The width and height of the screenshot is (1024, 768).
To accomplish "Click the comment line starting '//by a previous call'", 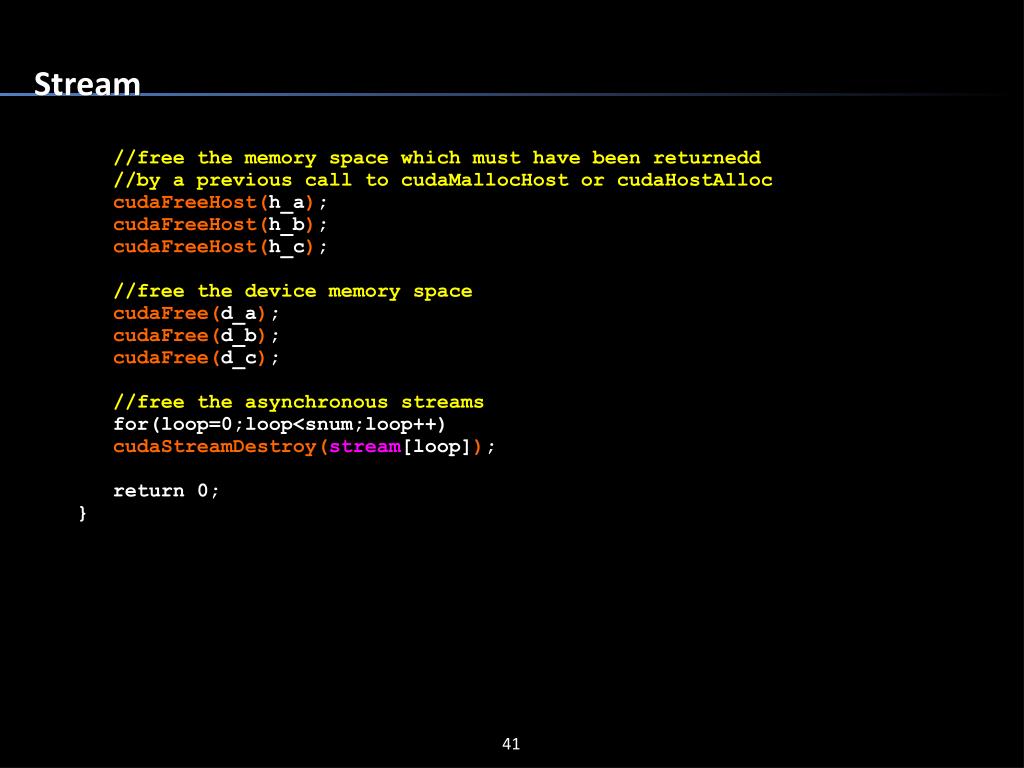I will [x=443, y=180].
